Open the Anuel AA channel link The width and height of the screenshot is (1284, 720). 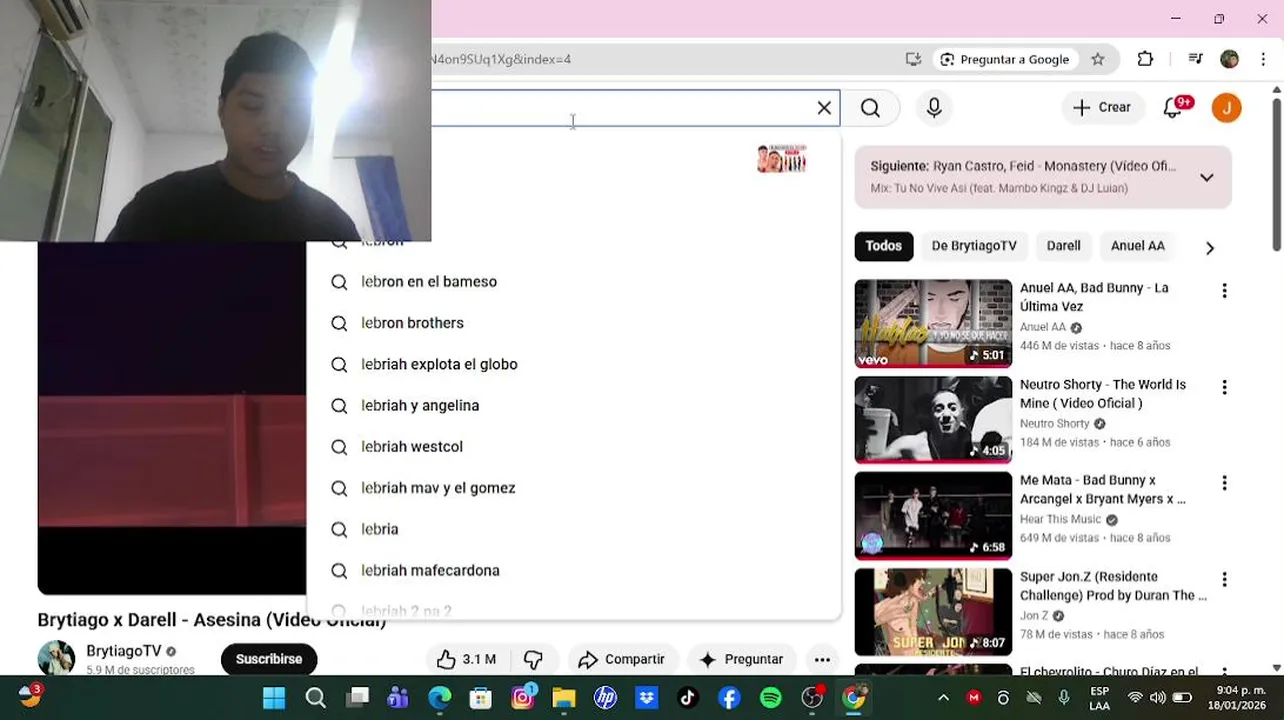click(x=1043, y=327)
